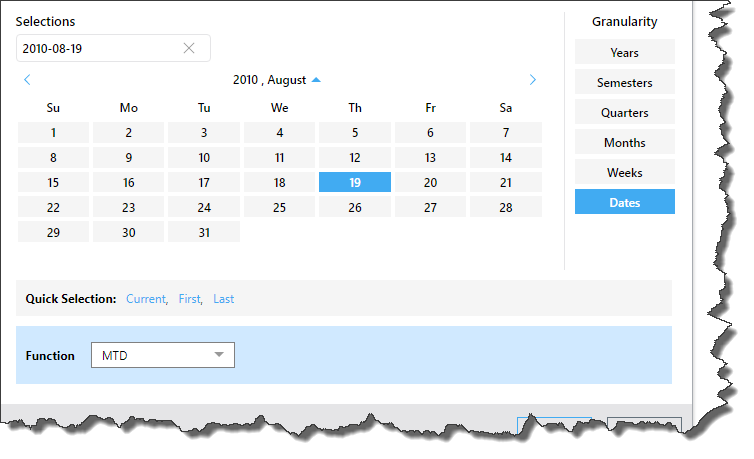Expand the 2010, August month picker arrow

point(316,80)
